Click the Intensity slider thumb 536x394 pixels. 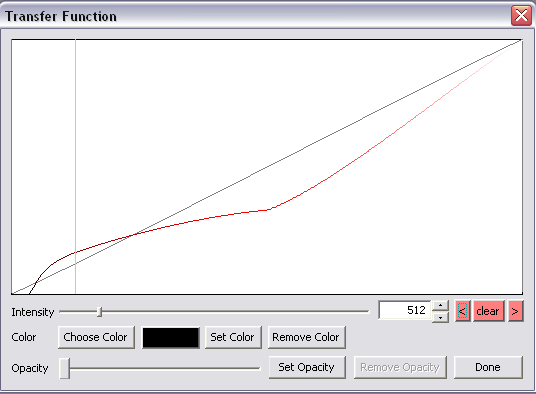[x=99, y=312]
